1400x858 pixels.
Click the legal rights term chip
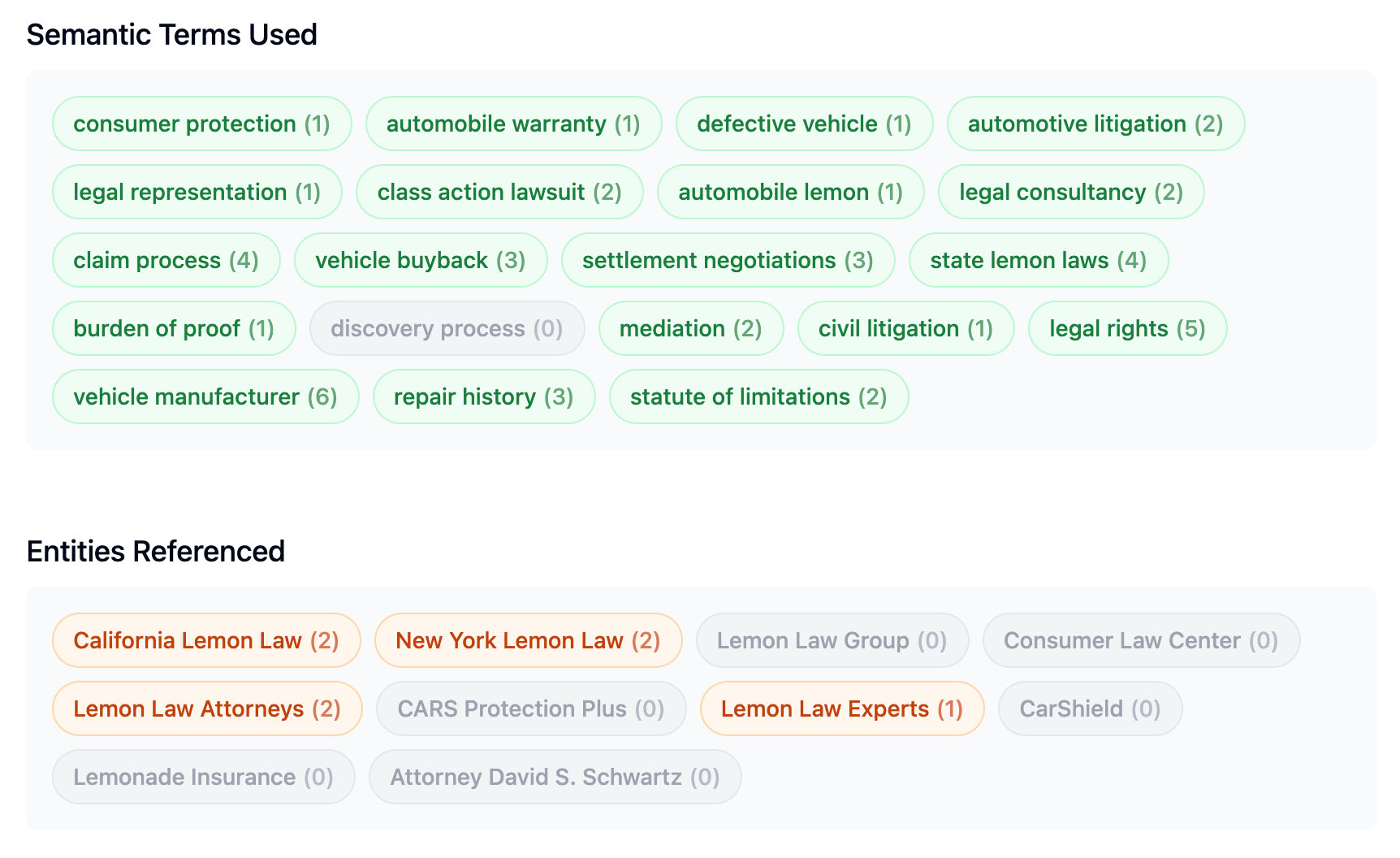(1126, 328)
